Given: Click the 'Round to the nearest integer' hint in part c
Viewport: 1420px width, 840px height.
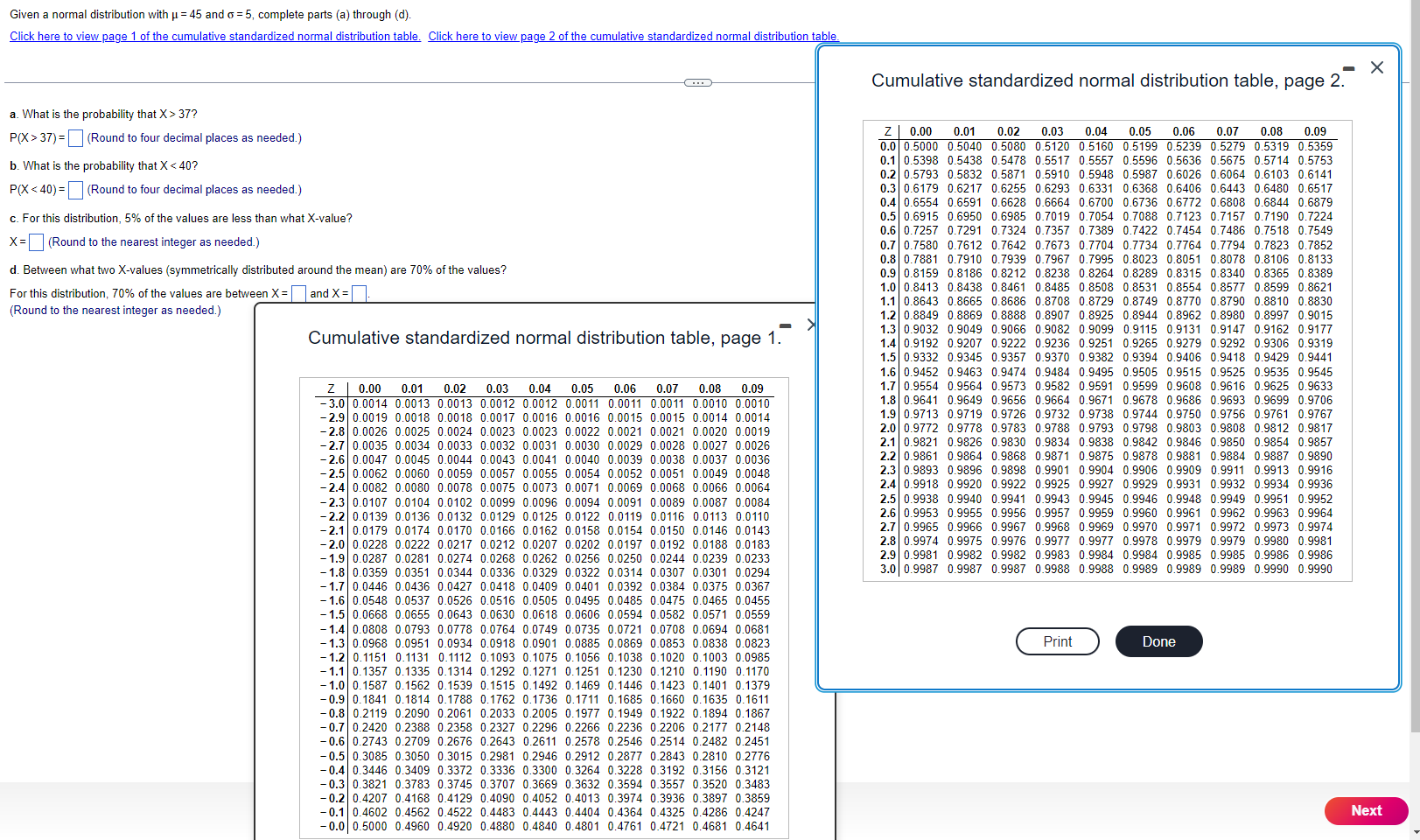Looking at the screenshot, I should click(154, 241).
